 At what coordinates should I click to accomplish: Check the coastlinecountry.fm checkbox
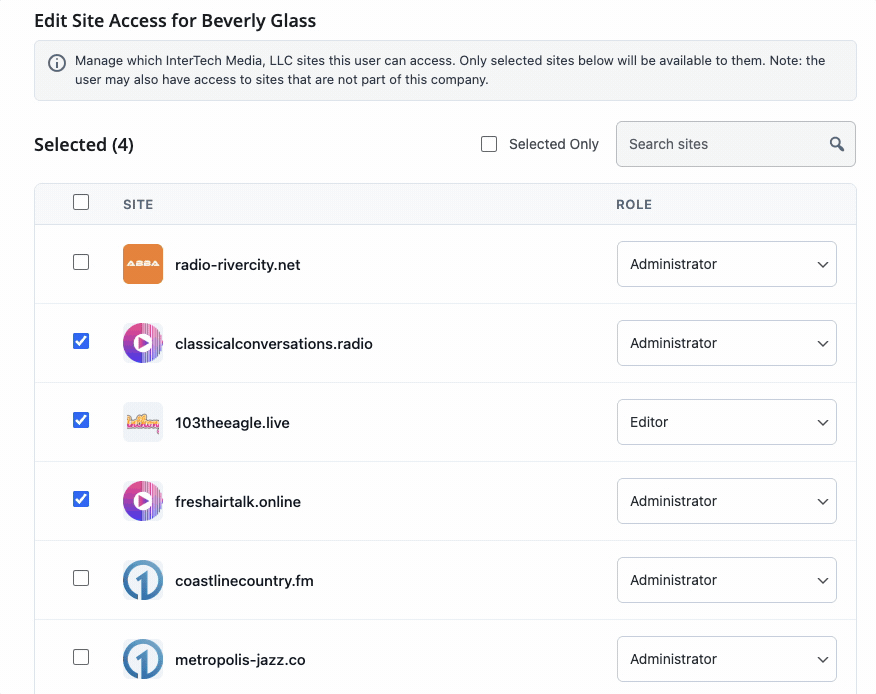tap(81, 578)
